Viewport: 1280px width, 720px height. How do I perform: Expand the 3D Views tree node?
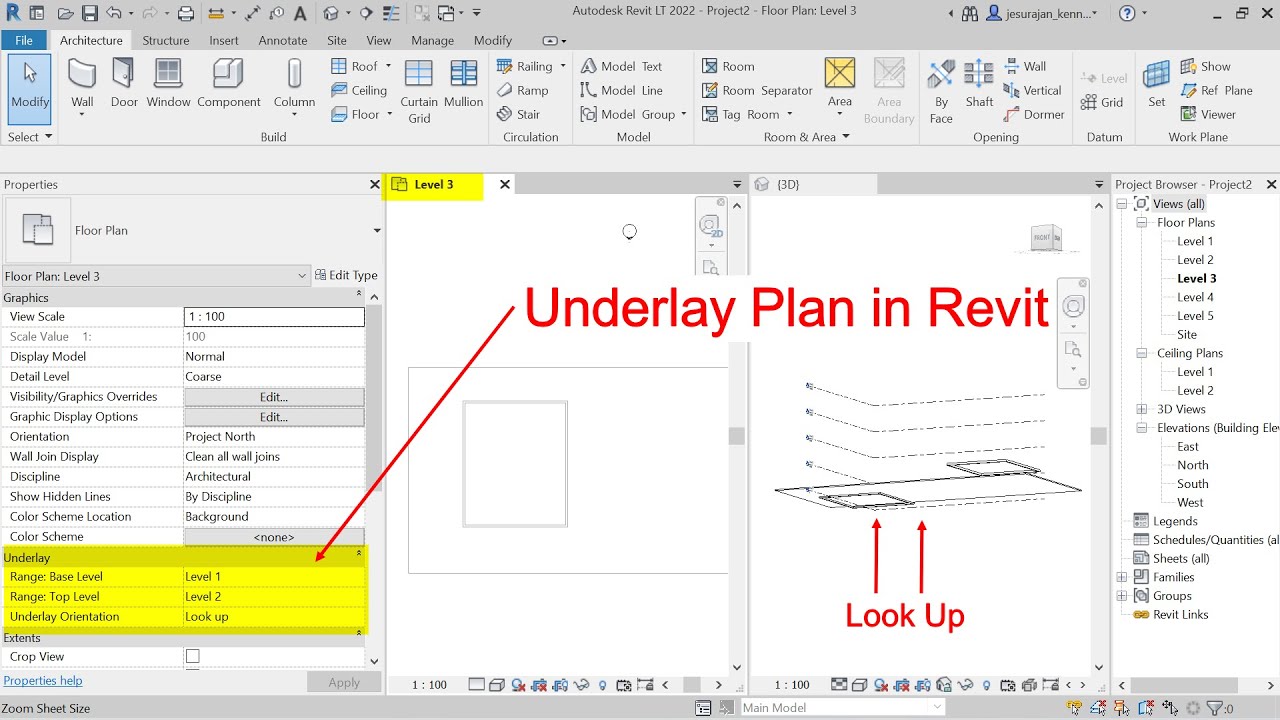[1141, 409]
